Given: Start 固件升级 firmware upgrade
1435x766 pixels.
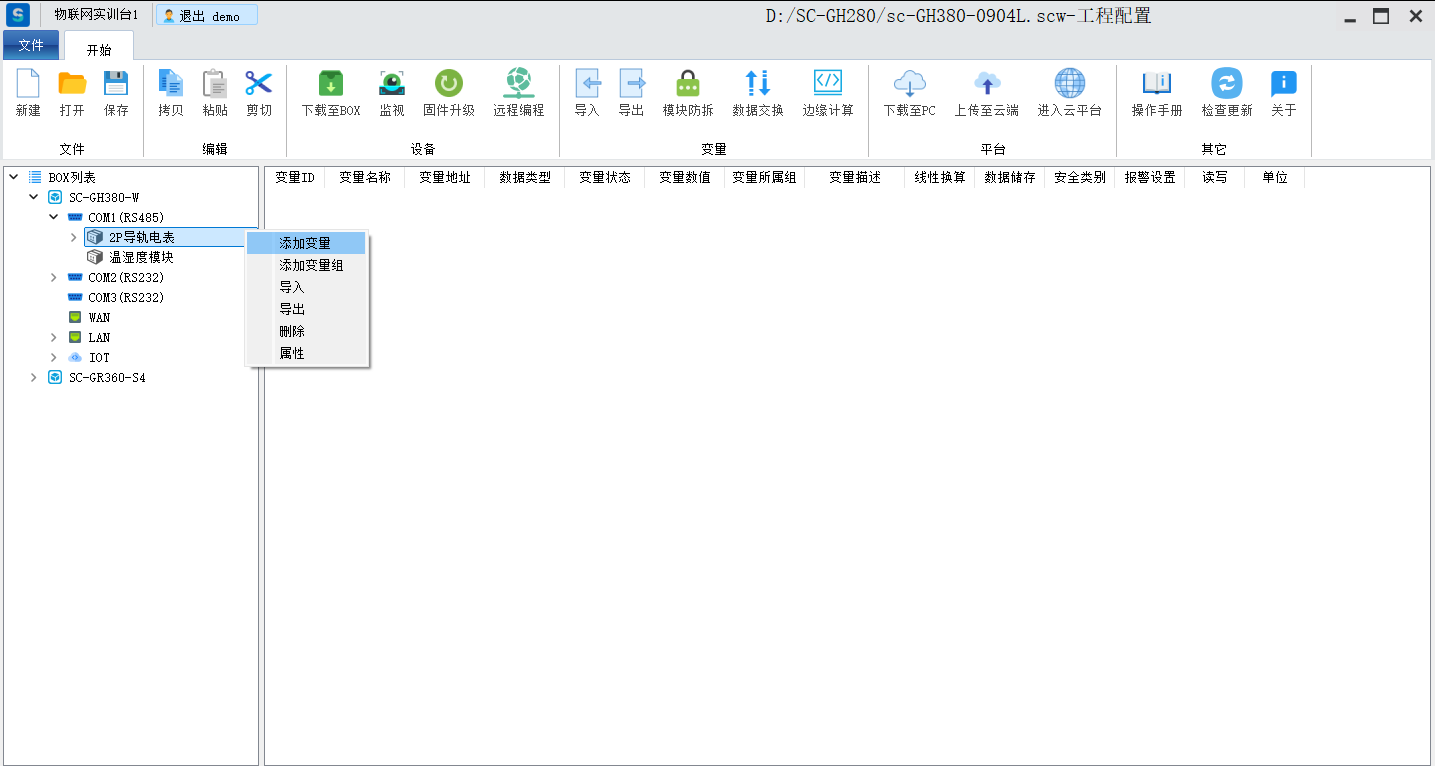Looking at the screenshot, I should coord(448,84).
